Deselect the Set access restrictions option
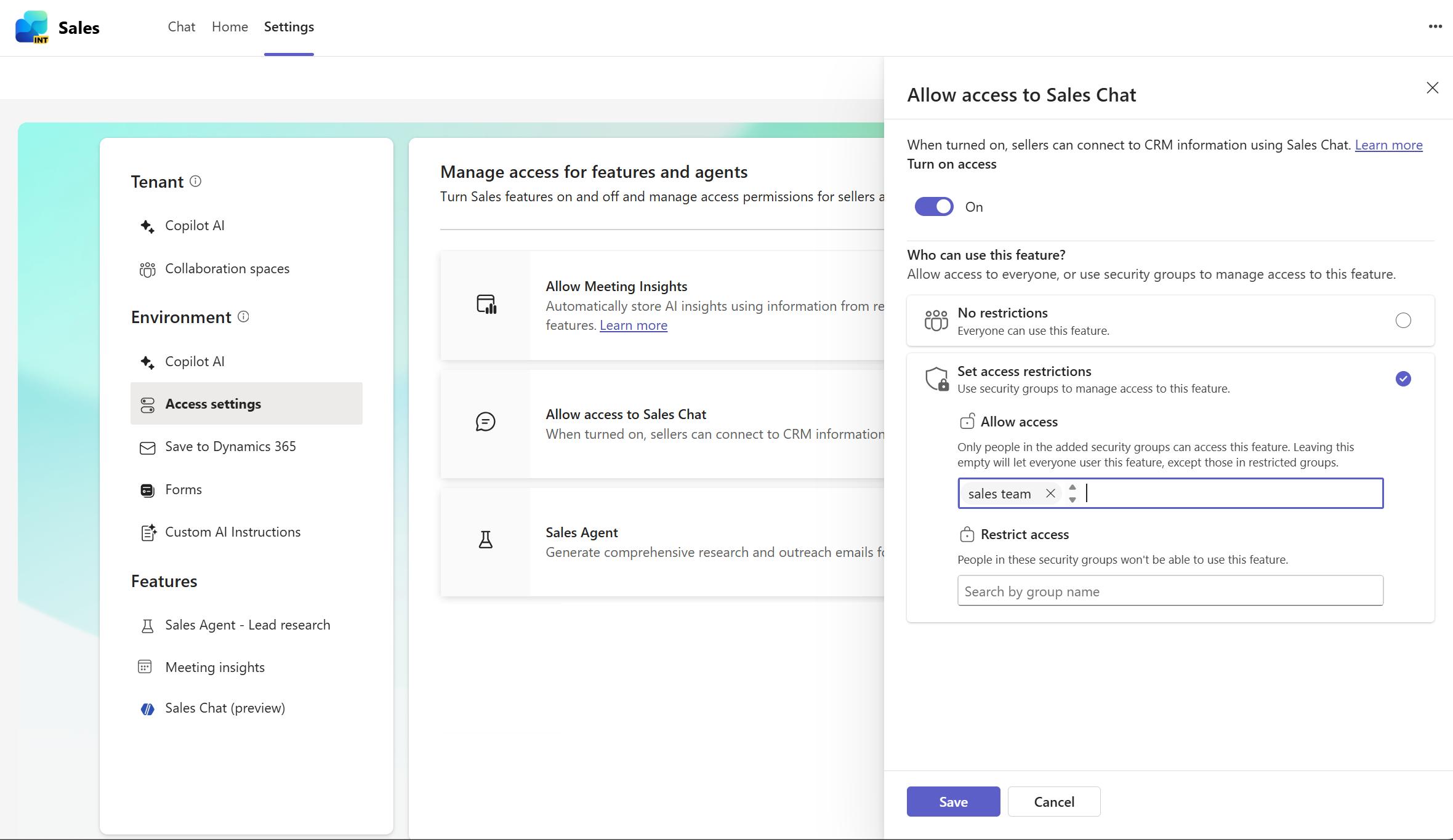This screenshot has height=840, width=1453. tap(1403, 378)
